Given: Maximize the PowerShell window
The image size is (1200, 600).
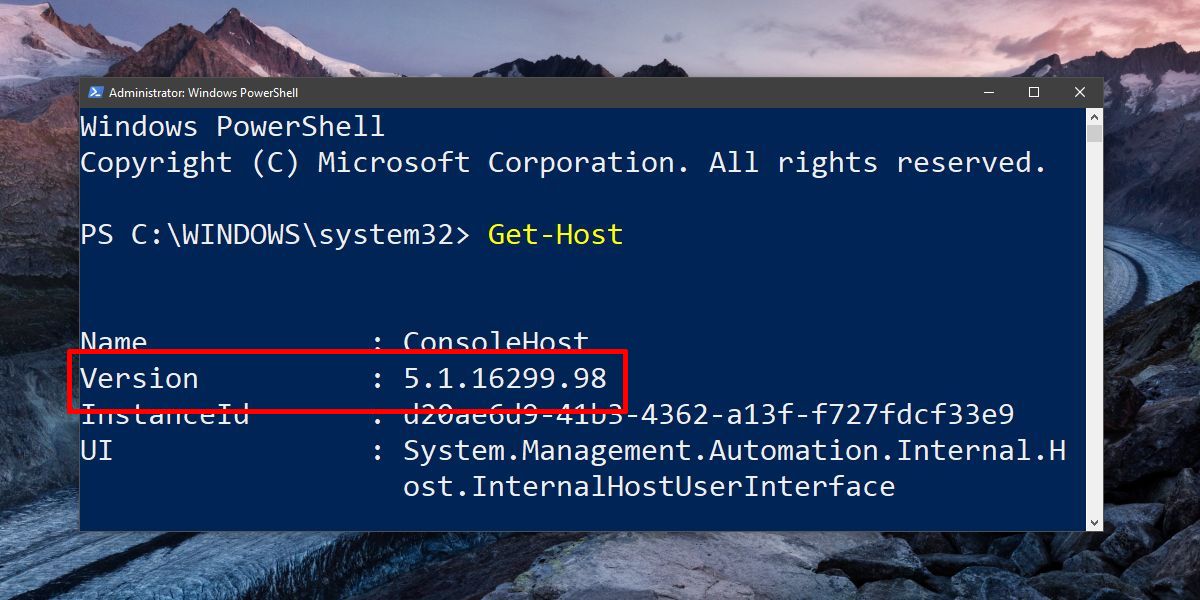Looking at the screenshot, I should (1034, 92).
